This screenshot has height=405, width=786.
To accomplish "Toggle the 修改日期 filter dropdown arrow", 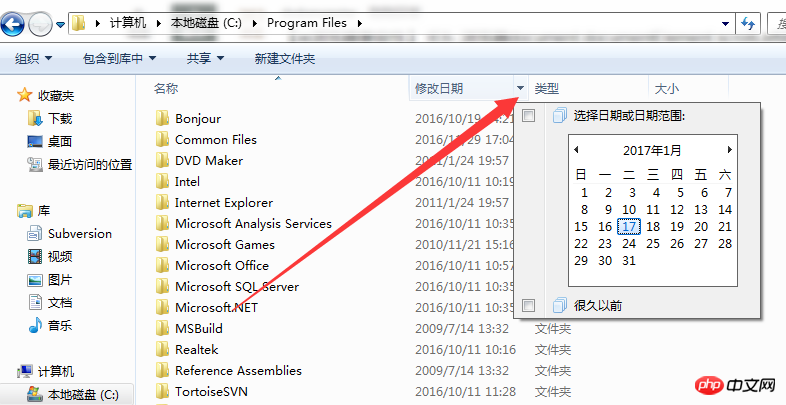I will click(520, 89).
